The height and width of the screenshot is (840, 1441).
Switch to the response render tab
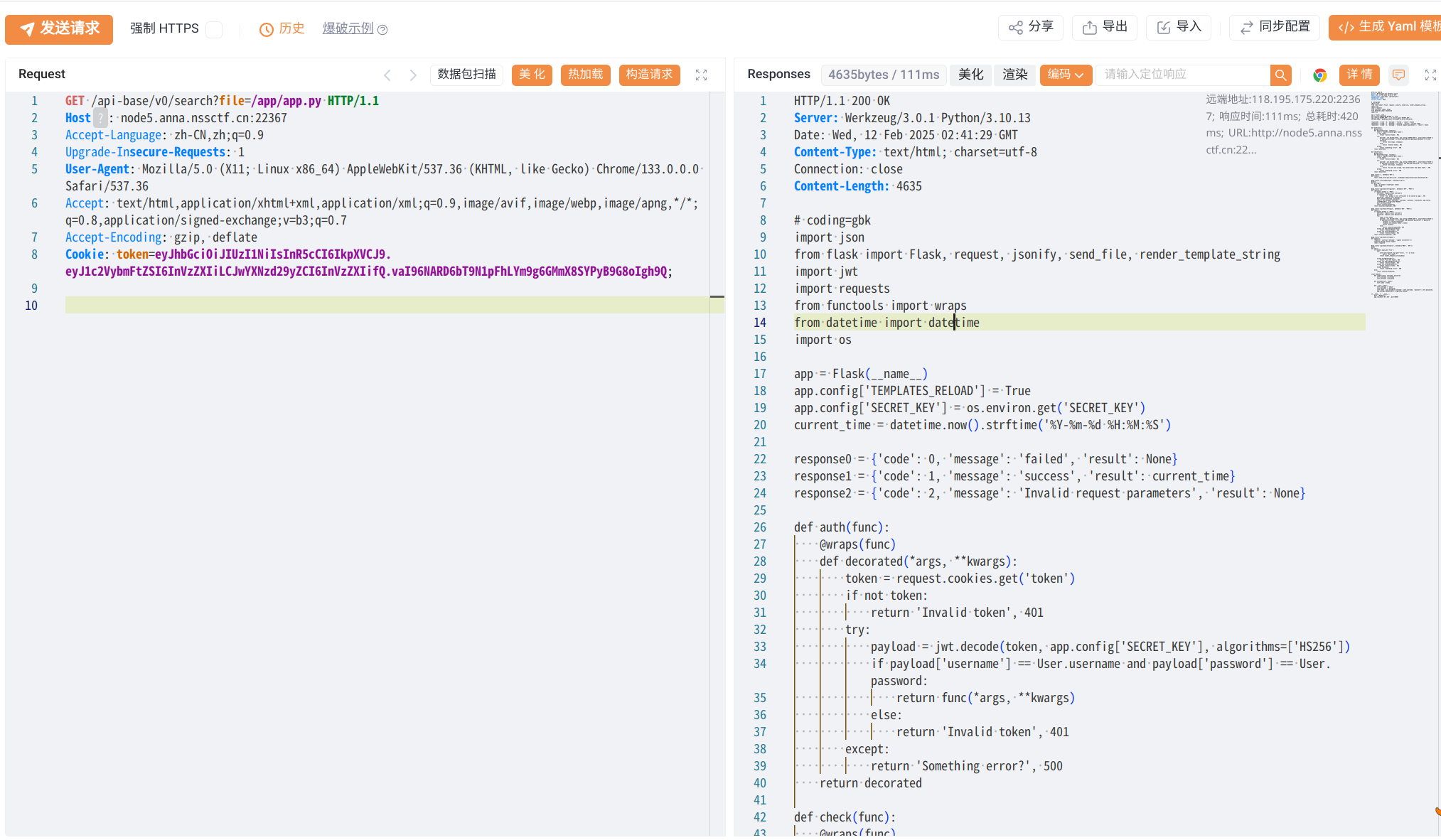click(1014, 75)
